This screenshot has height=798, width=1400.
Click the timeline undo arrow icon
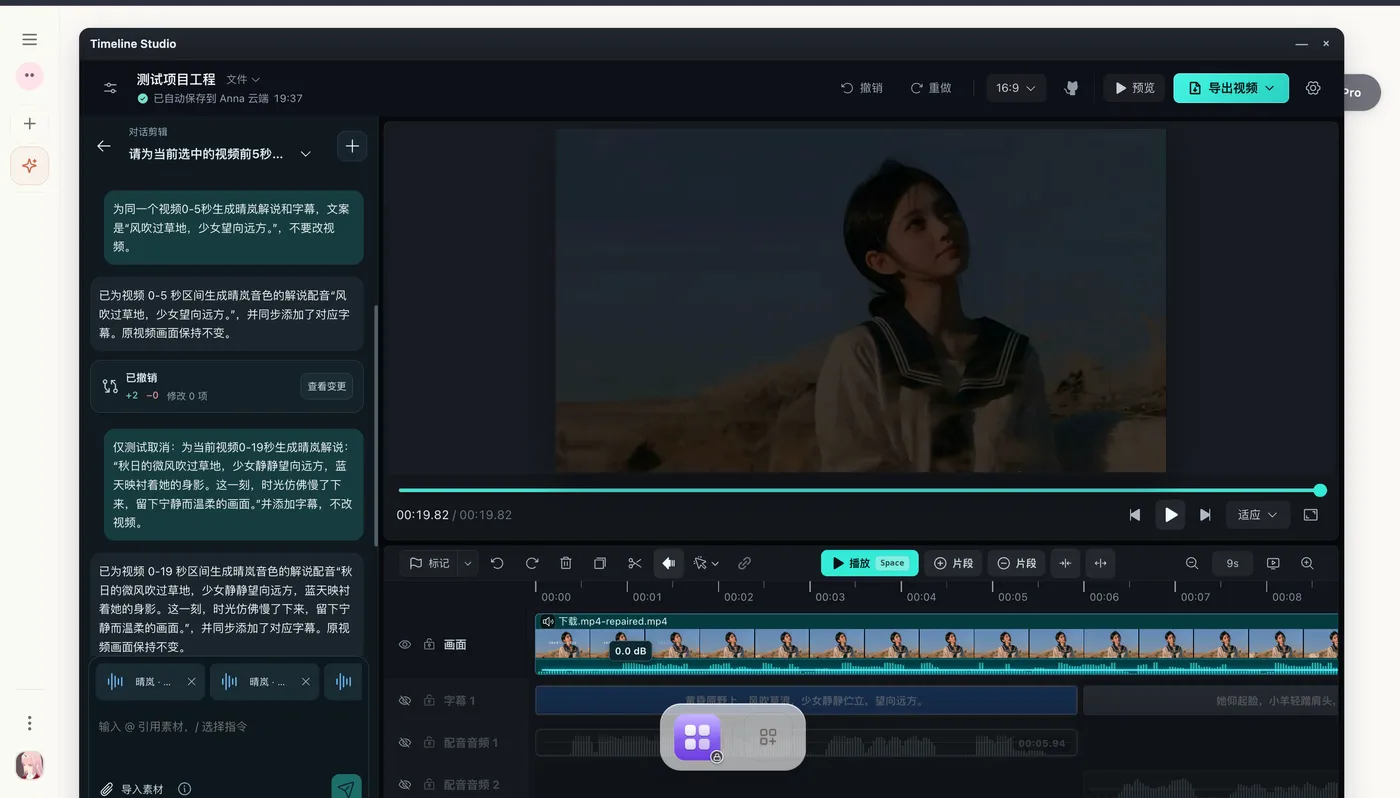pos(497,563)
